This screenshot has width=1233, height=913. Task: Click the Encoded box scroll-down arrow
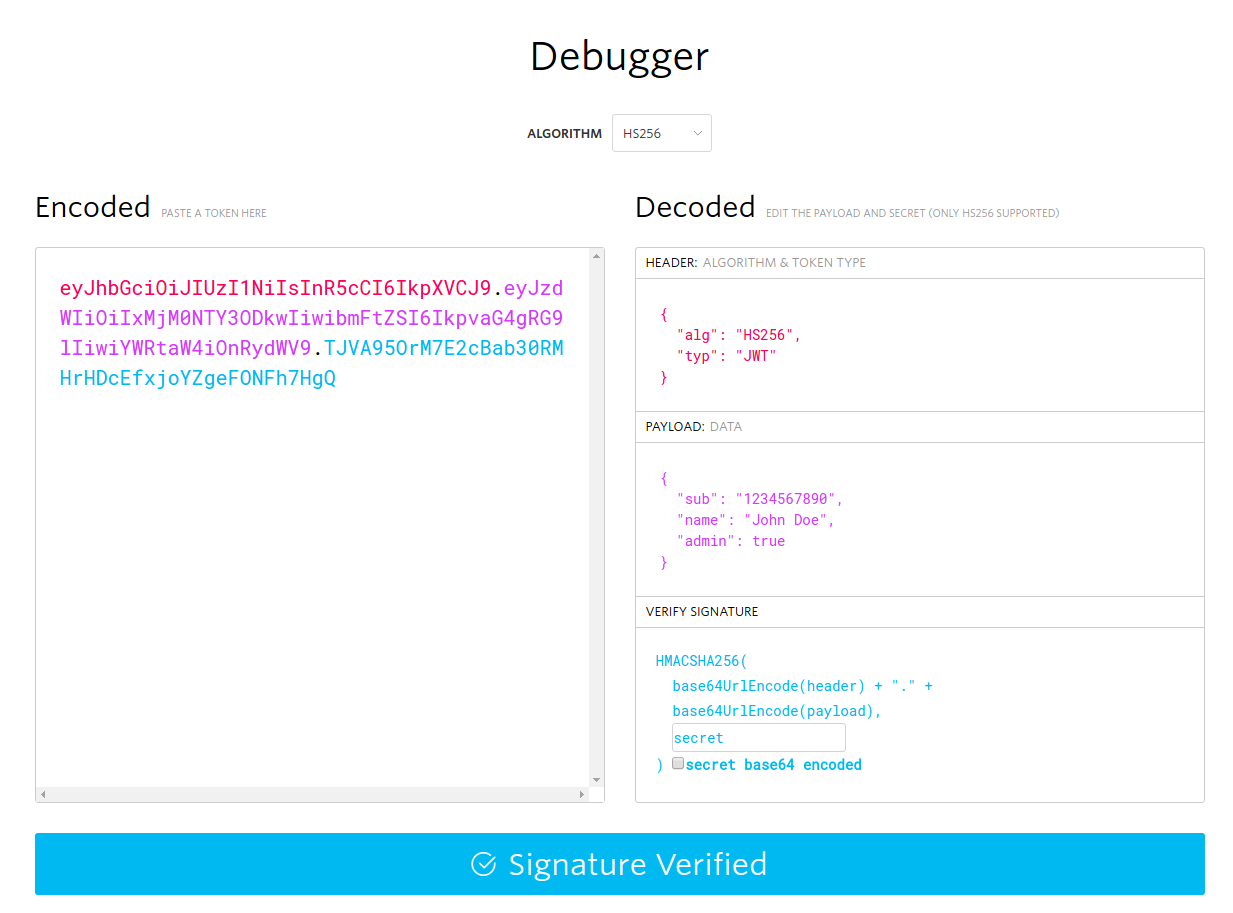point(597,780)
